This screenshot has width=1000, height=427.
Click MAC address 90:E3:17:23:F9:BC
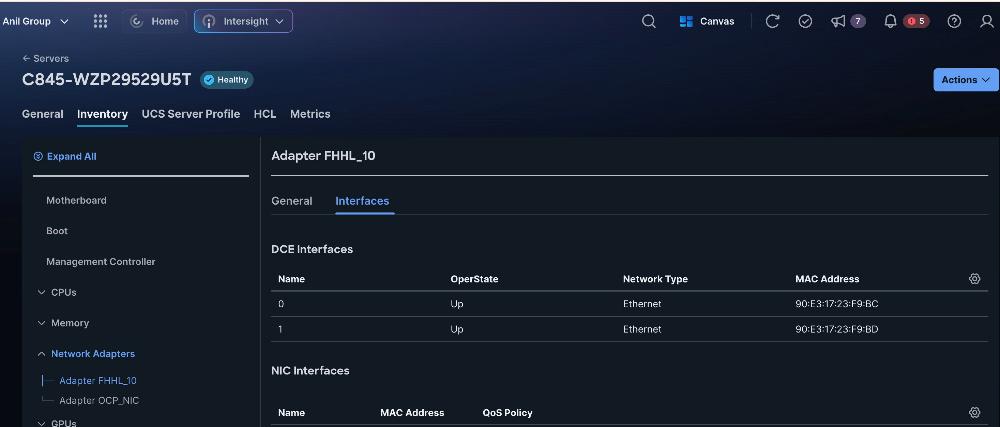(837, 304)
